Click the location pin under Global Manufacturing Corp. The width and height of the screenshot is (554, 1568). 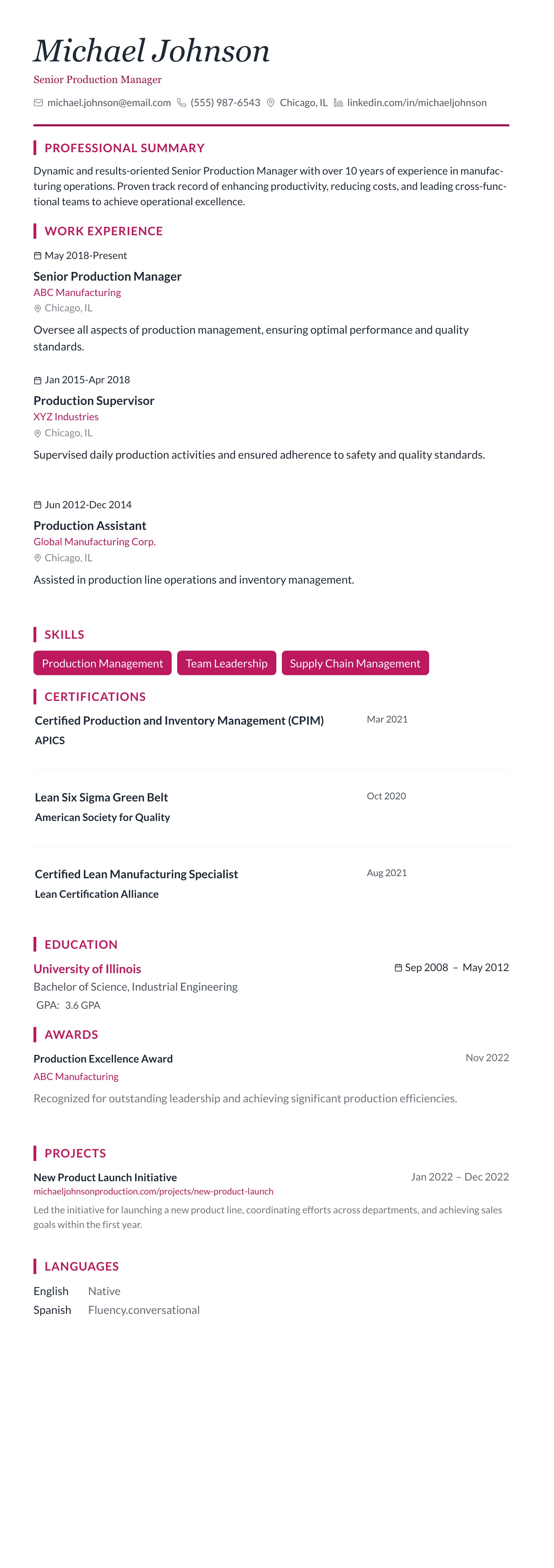(38, 558)
